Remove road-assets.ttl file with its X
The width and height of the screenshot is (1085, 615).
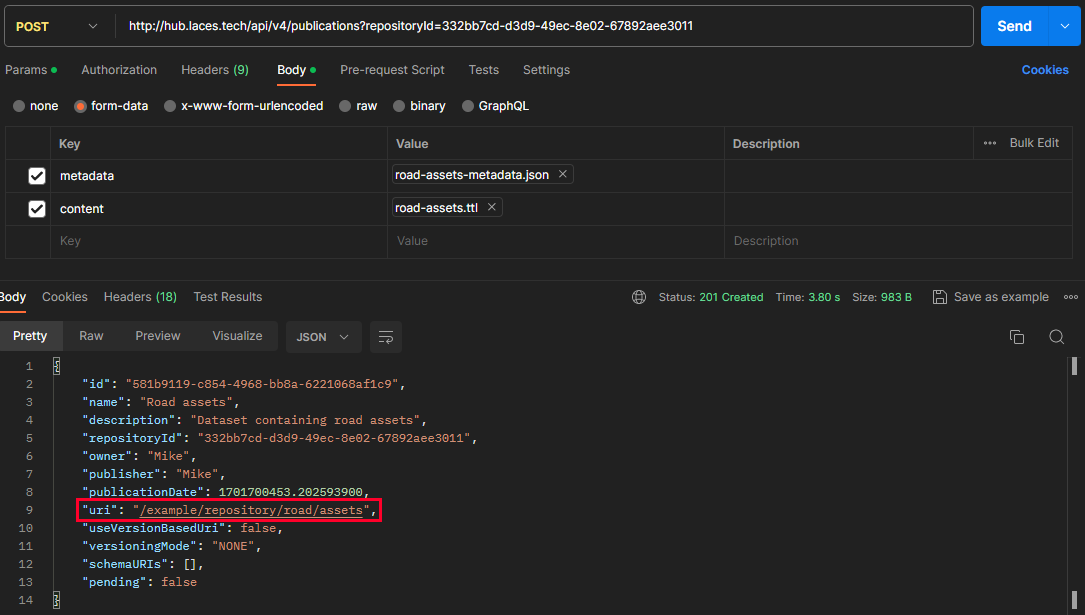tap(491, 208)
